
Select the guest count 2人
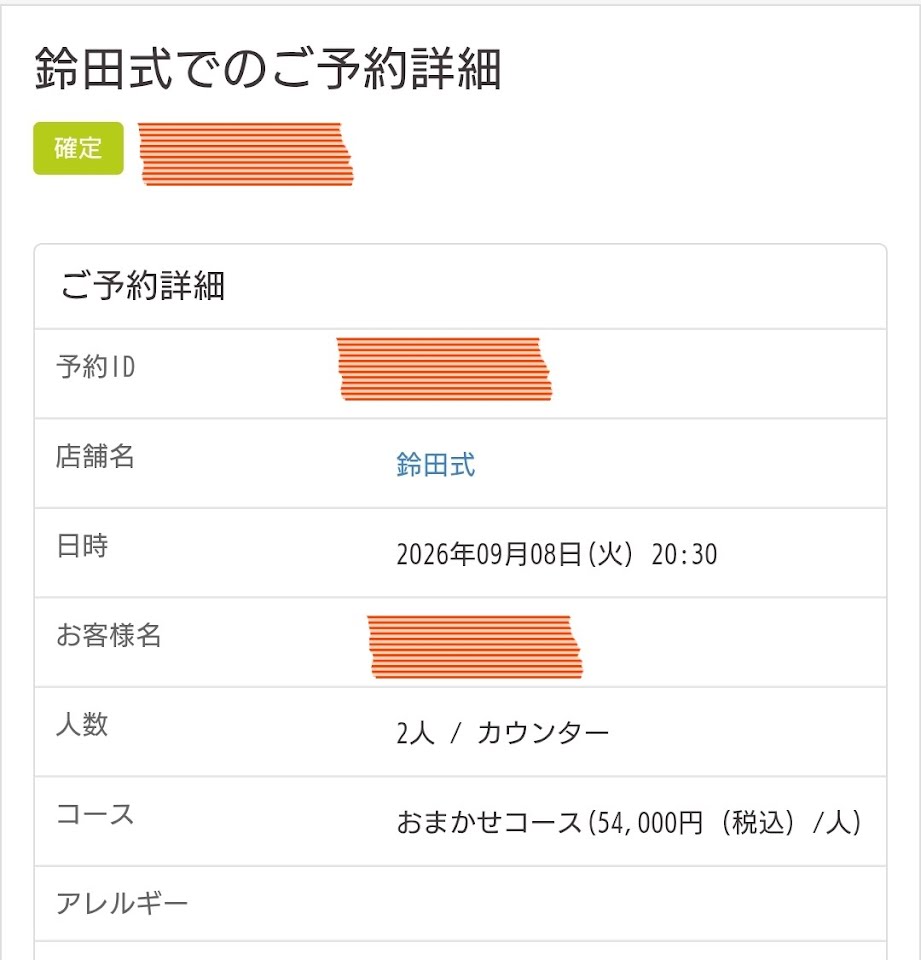[415, 734]
